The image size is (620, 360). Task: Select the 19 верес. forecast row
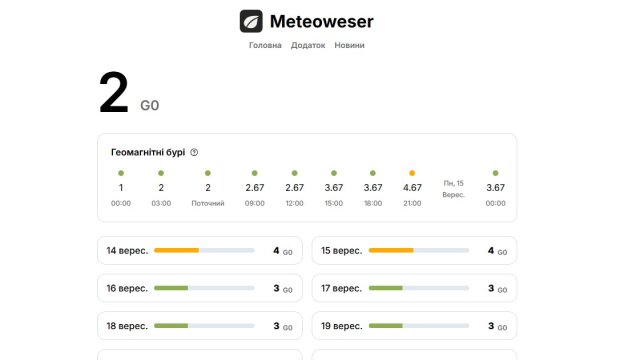pos(414,326)
